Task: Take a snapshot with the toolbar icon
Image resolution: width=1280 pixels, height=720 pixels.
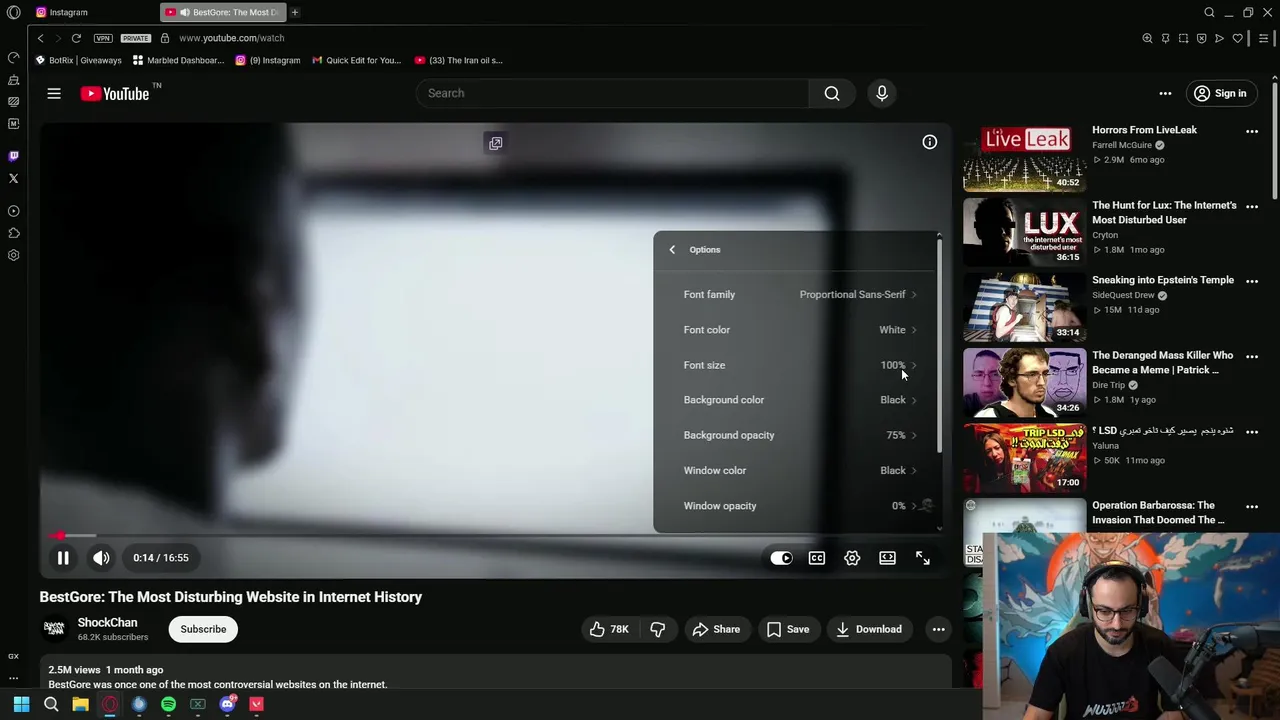Action: (1183, 38)
